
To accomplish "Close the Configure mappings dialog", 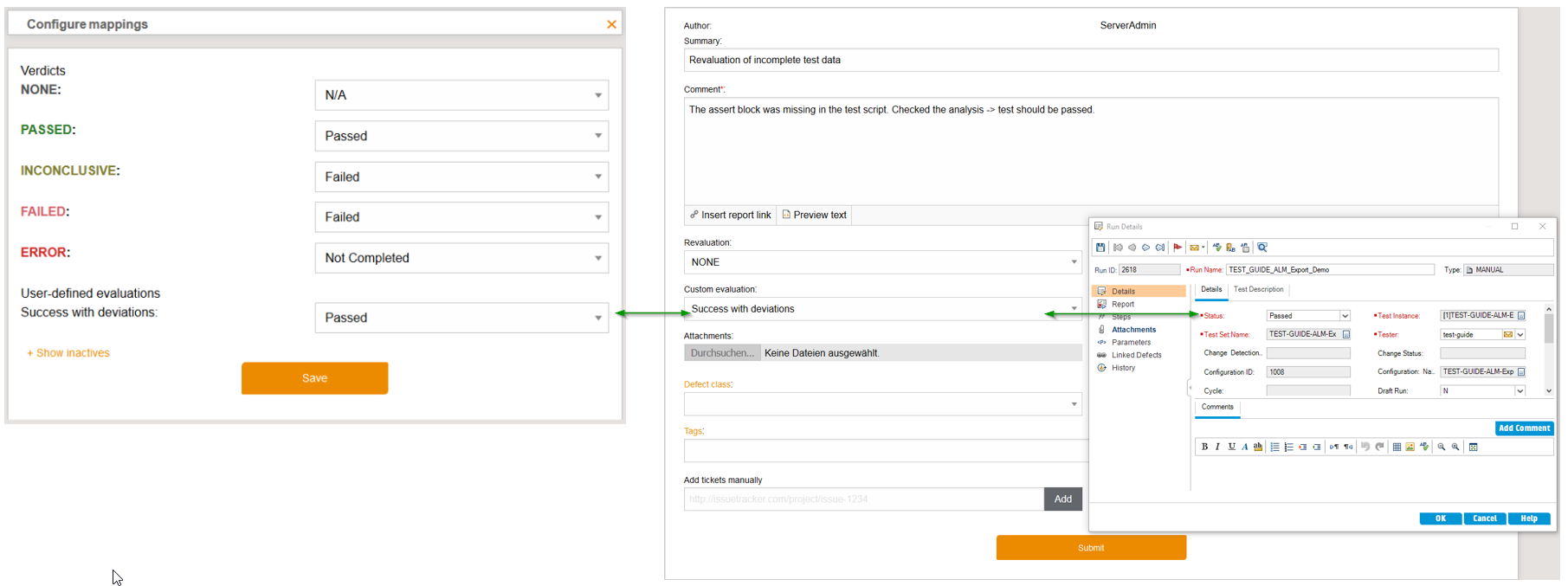I will [x=611, y=24].
